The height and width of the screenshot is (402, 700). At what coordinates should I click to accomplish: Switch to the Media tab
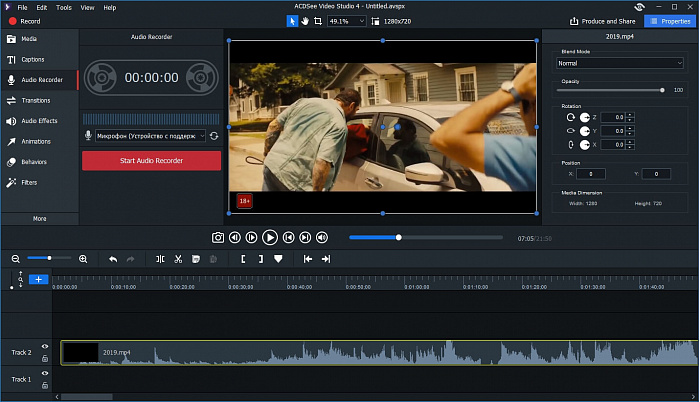point(40,39)
